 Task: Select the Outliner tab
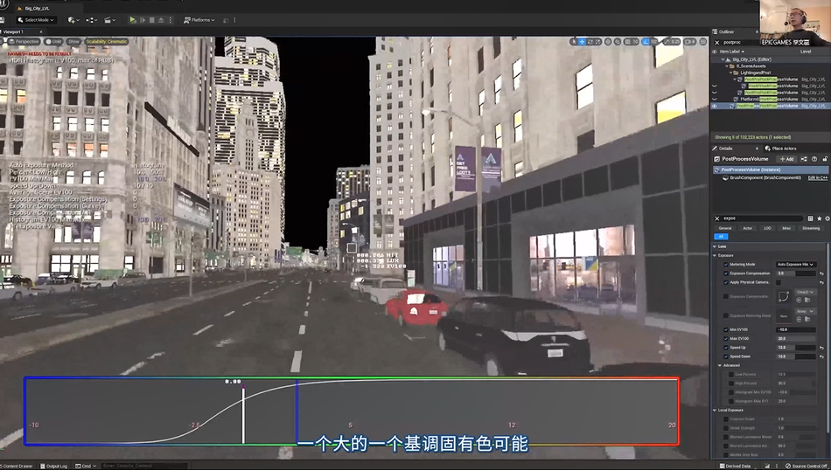(x=726, y=32)
